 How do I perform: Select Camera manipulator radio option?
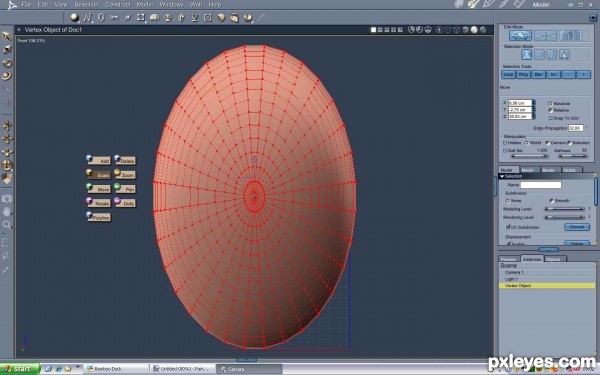click(548, 143)
